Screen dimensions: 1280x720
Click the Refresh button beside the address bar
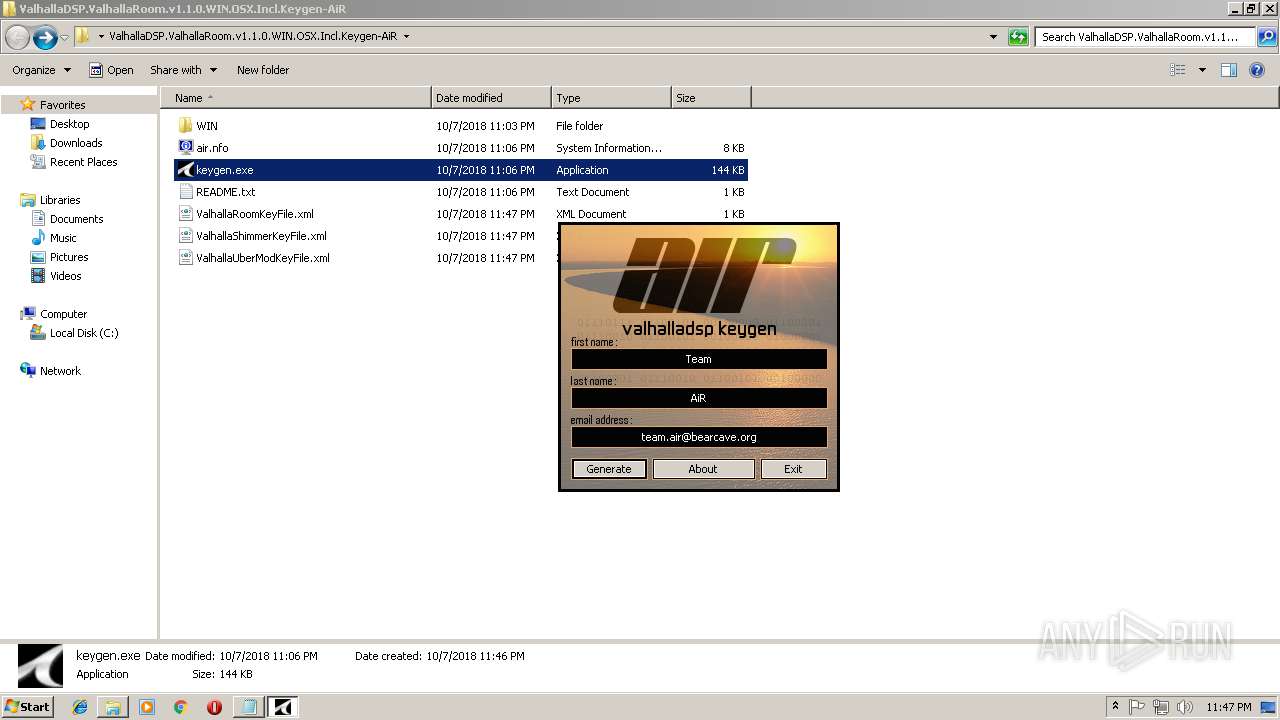pos(1018,37)
